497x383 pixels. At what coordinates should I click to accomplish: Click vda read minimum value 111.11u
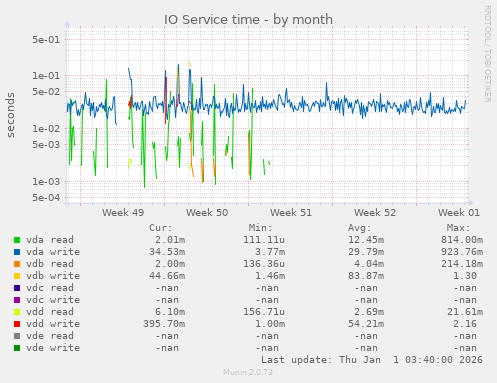(264, 240)
